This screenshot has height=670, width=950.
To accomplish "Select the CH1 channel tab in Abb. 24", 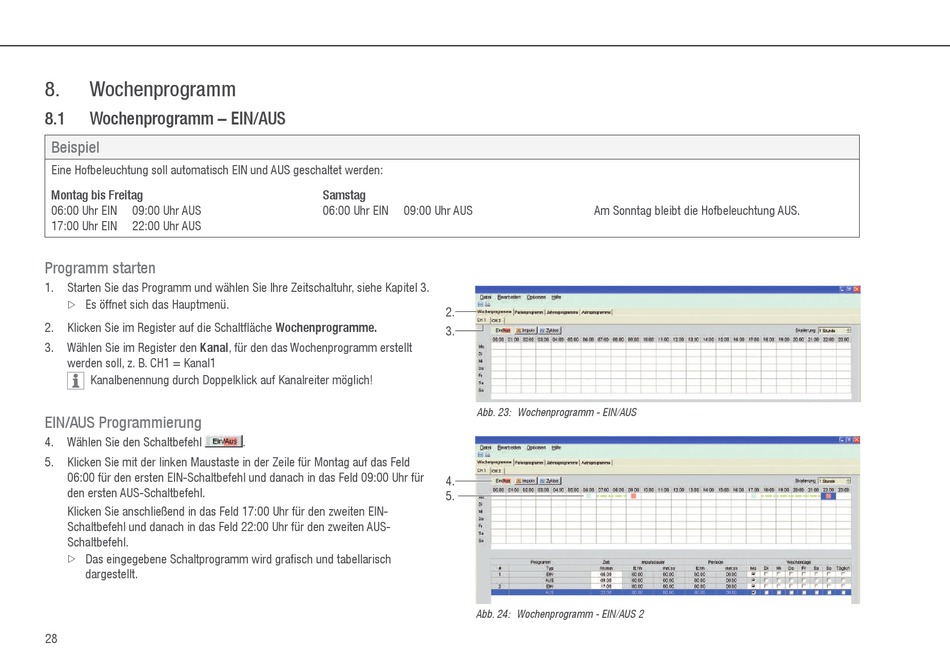I will [482, 470].
